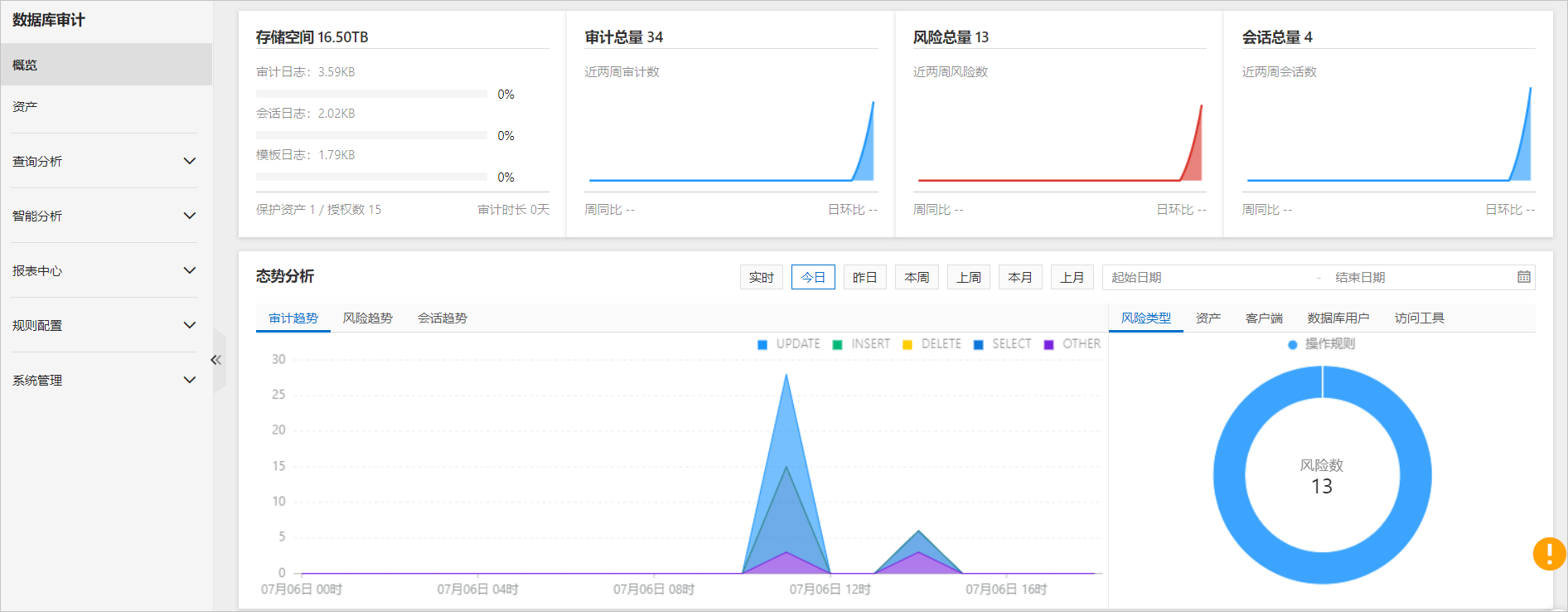The width and height of the screenshot is (1568, 612).
Task: Switch to 会话趋势 tab
Action: click(443, 318)
